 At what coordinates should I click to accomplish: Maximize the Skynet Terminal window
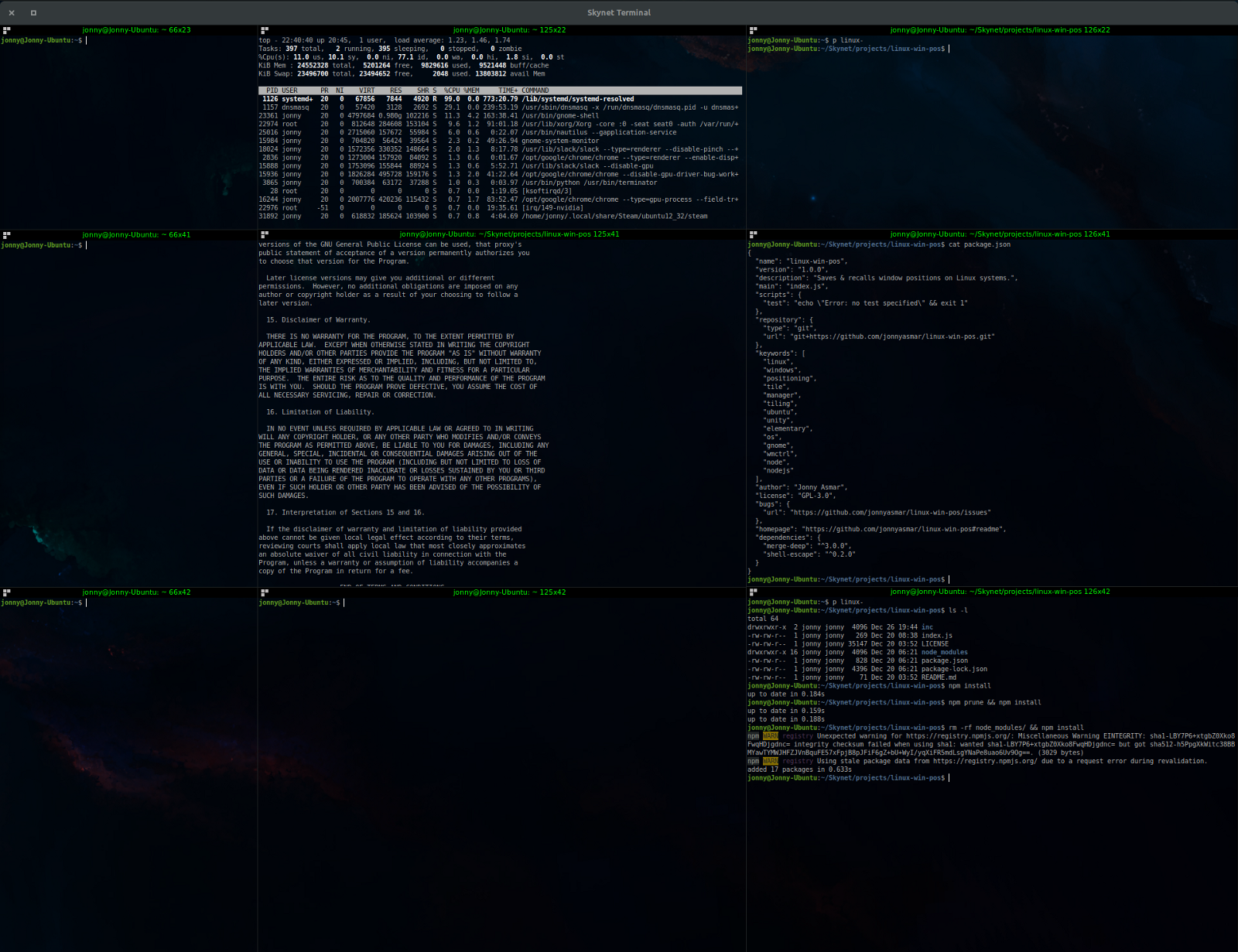click(33, 12)
